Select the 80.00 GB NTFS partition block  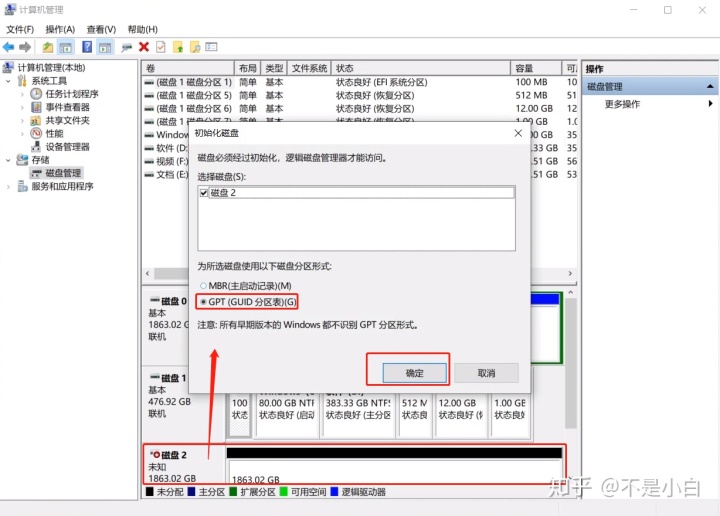tap(287, 415)
